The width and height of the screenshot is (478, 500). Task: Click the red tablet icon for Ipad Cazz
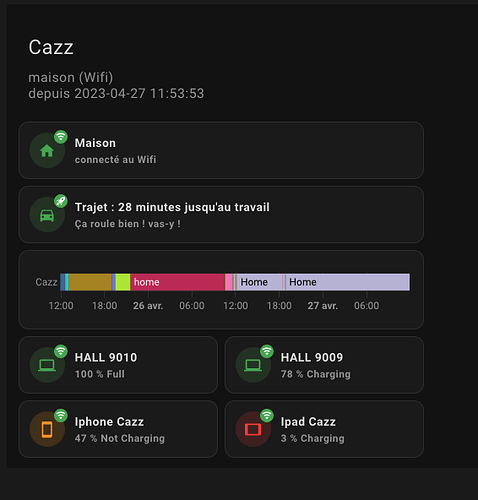pos(253,429)
